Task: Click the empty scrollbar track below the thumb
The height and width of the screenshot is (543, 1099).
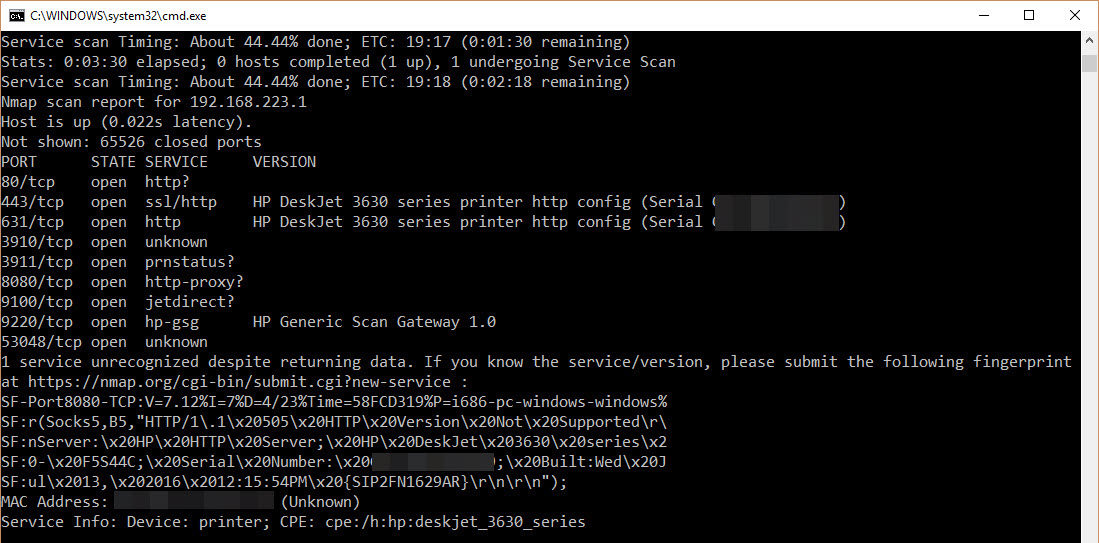Action: pos(1089,300)
